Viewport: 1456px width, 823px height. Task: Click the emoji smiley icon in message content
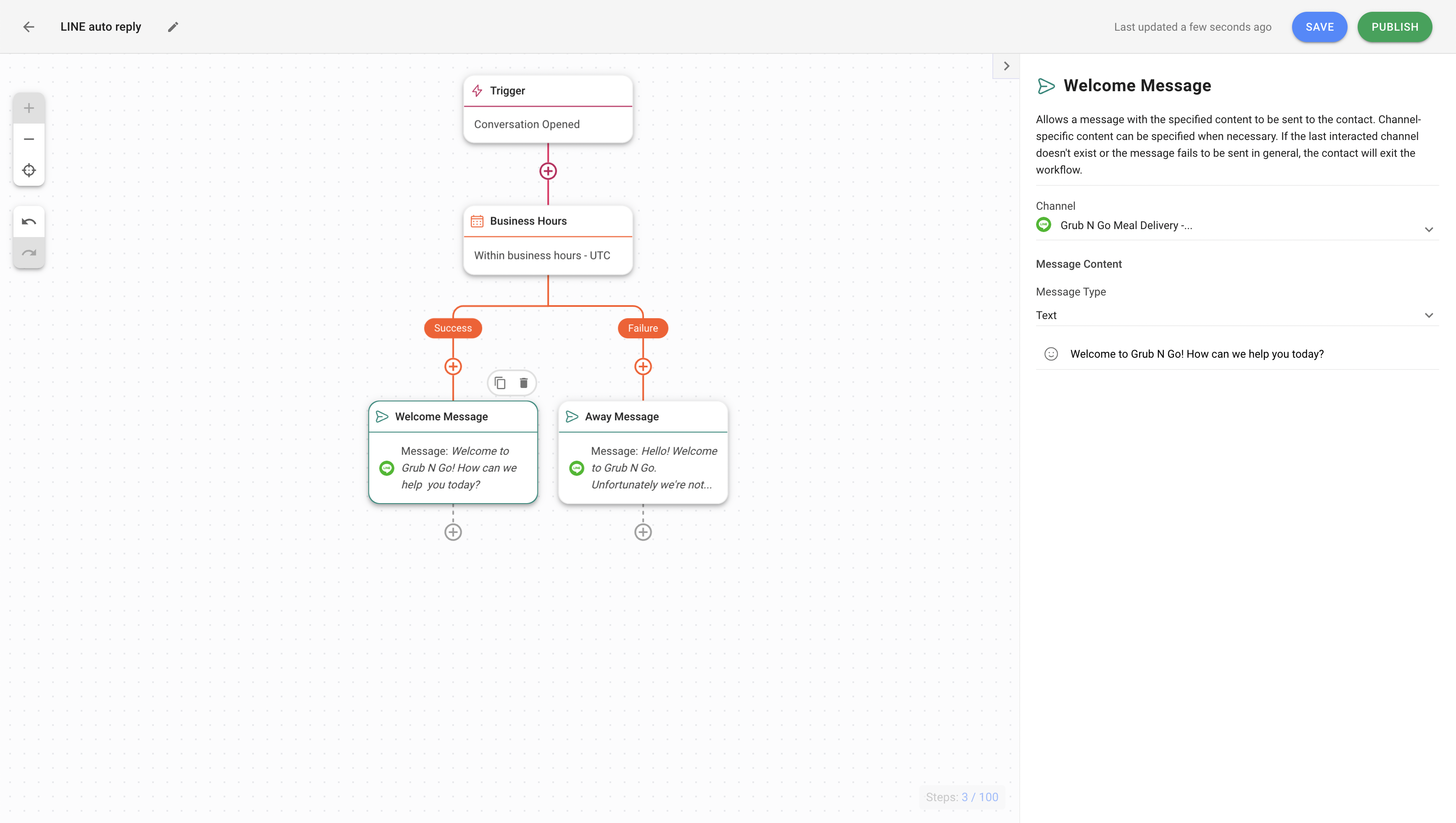(x=1051, y=354)
